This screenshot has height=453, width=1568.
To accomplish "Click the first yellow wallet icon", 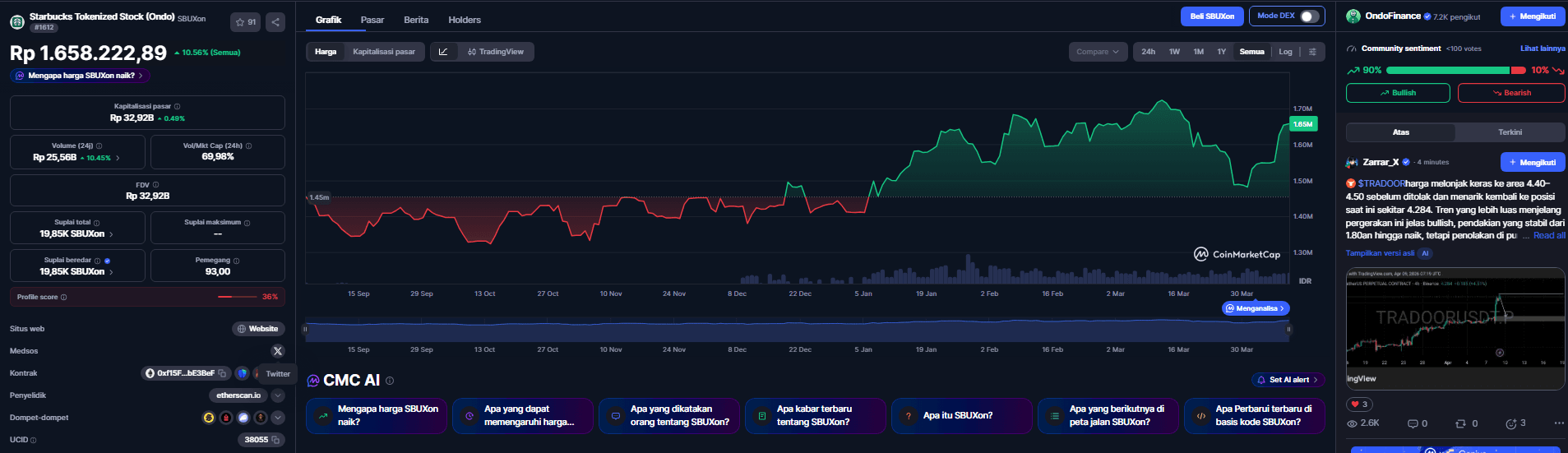I will coord(209,418).
